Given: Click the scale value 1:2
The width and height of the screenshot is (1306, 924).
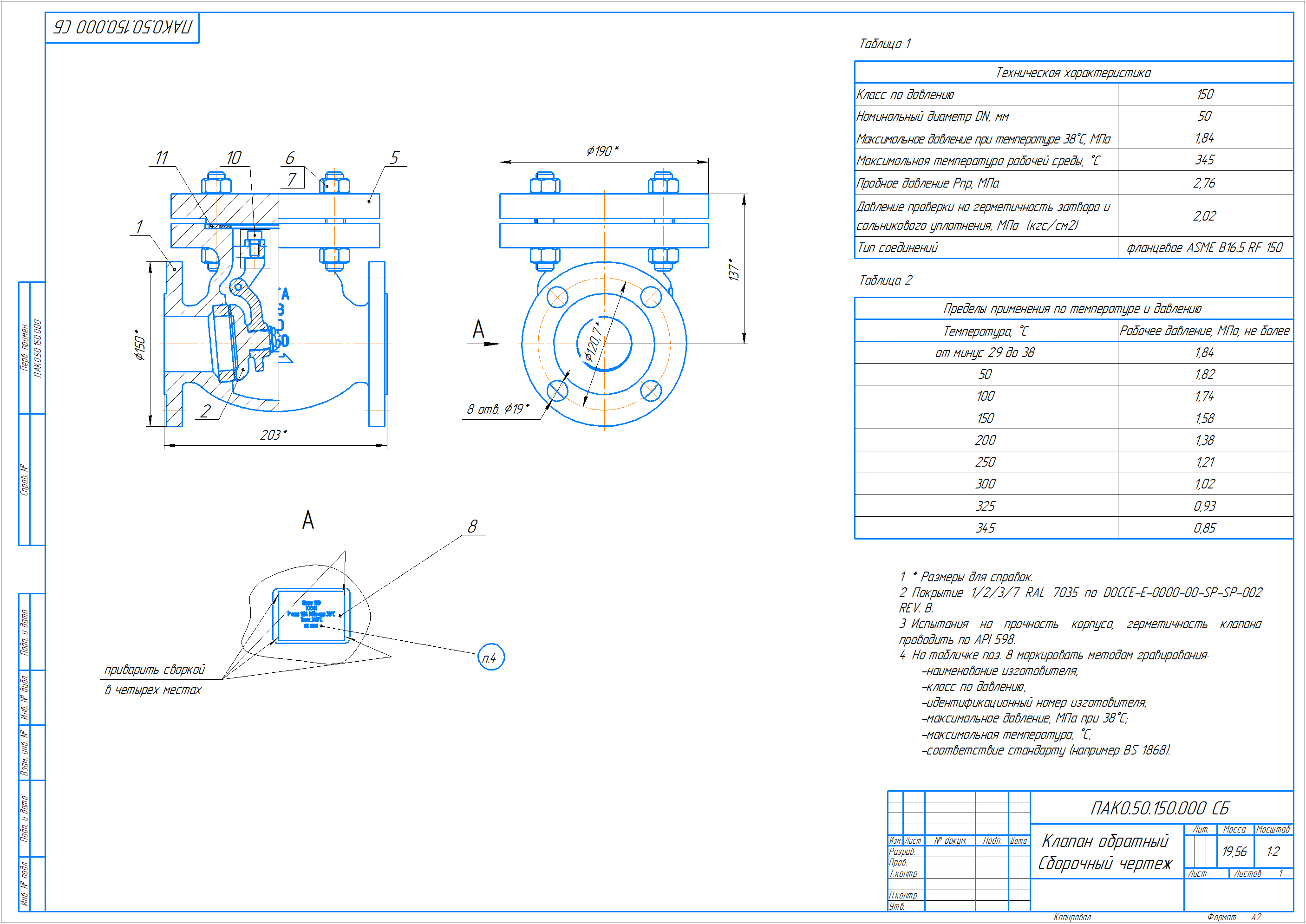Looking at the screenshot, I should (1273, 852).
